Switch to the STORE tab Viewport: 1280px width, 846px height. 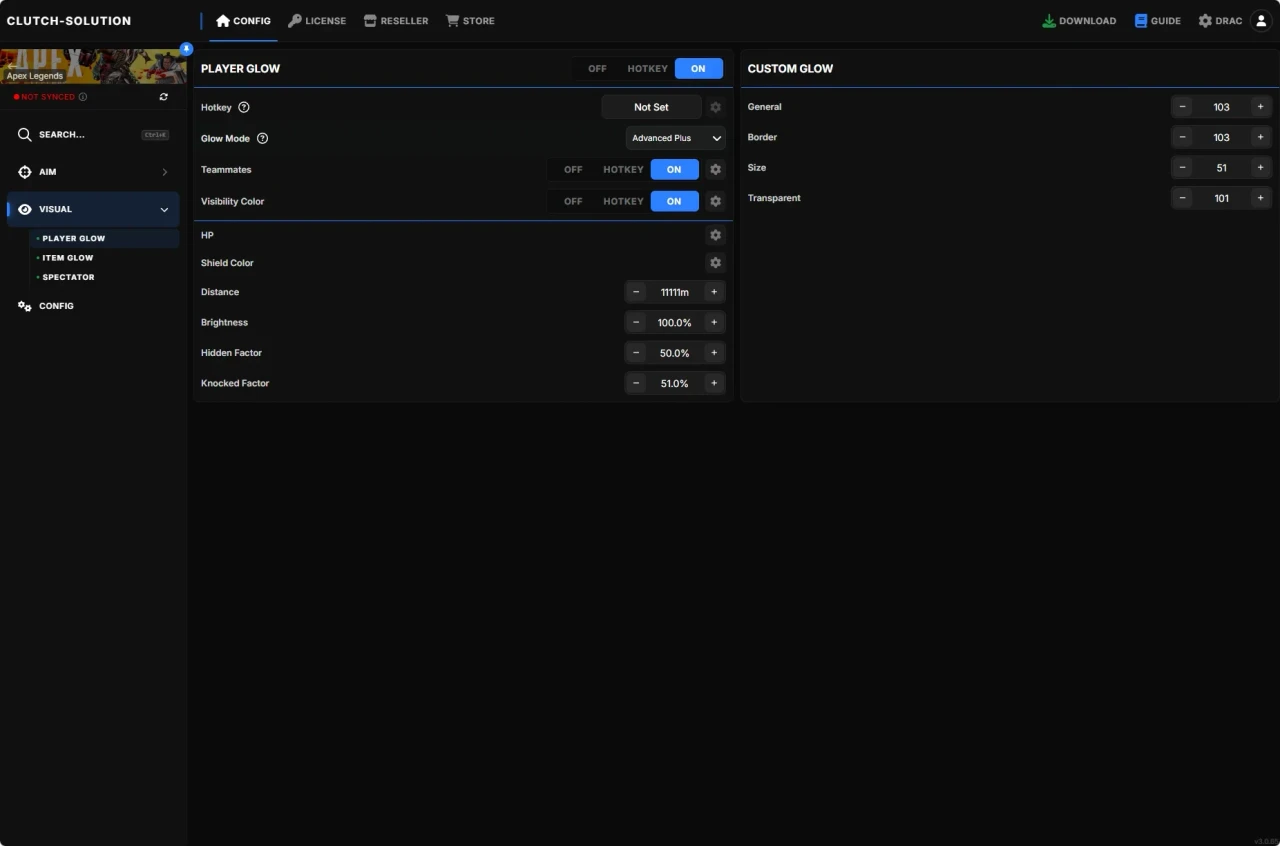pos(470,20)
